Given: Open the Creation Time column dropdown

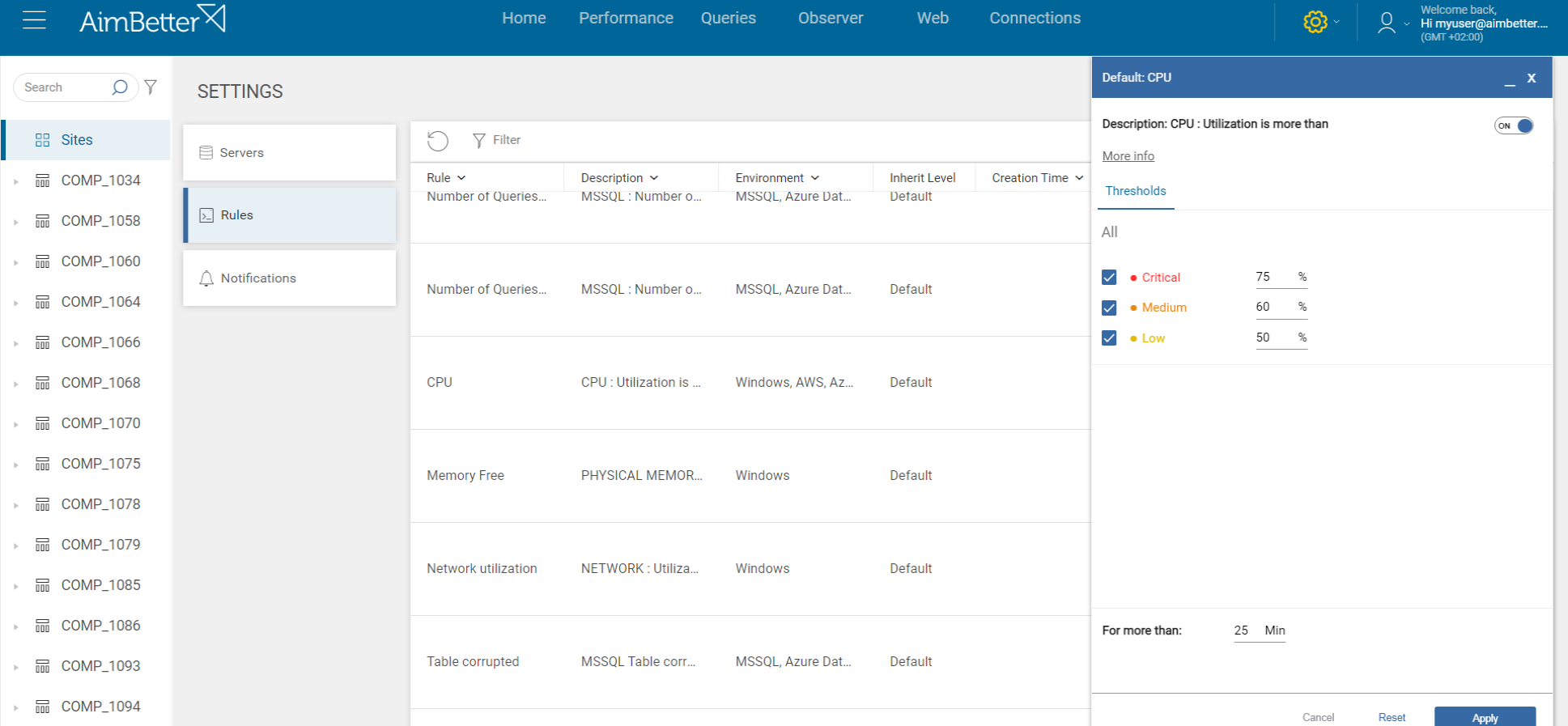Looking at the screenshot, I should tap(1079, 178).
